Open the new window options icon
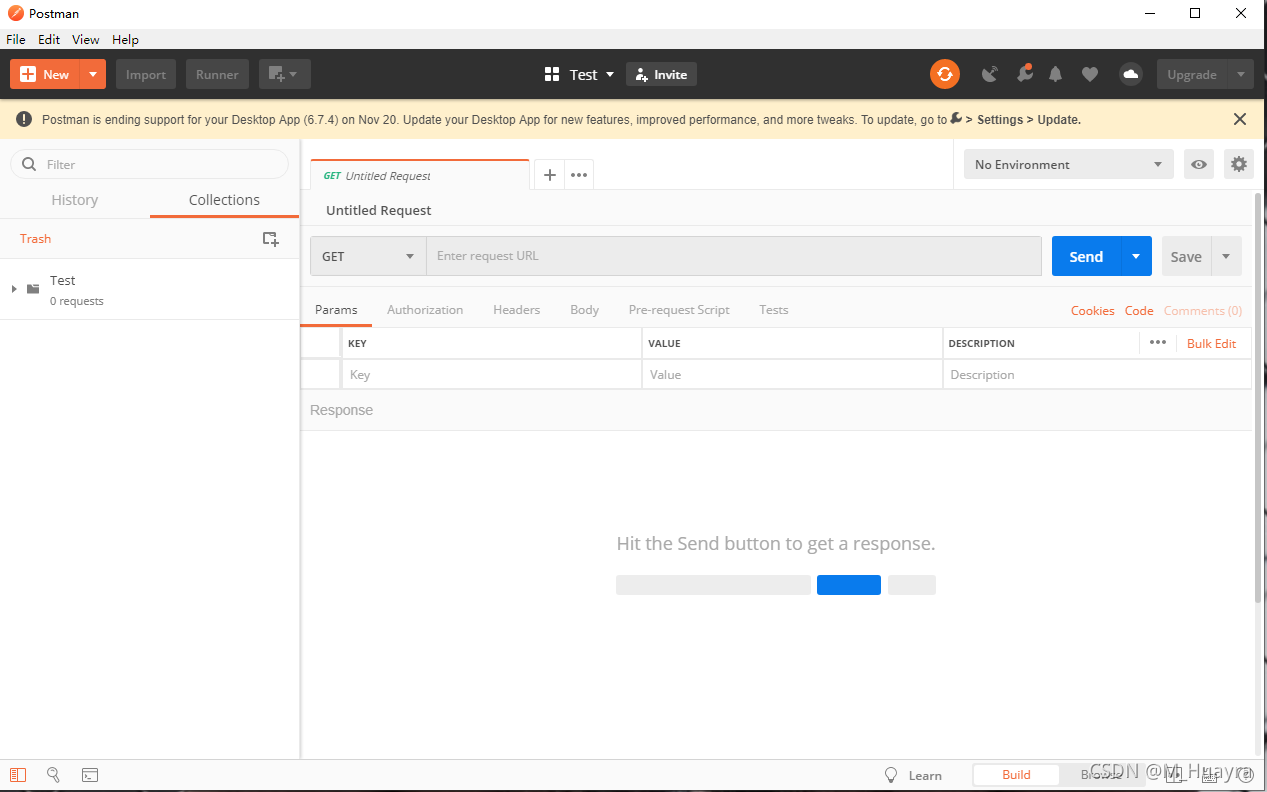This screenshot has width=1267, height=792. (x=284, y=74)
